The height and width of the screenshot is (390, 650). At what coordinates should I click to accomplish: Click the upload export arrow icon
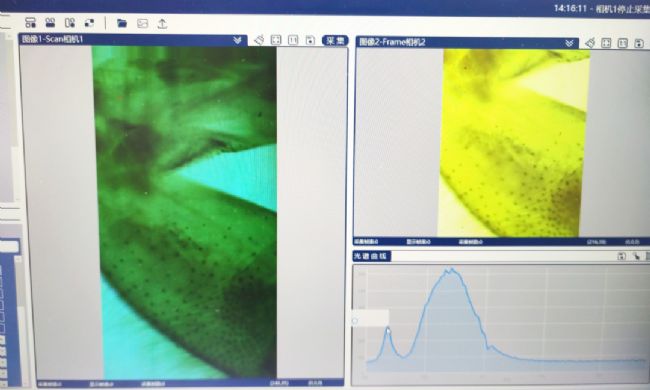pyautogui.click(x=162, y=24)
